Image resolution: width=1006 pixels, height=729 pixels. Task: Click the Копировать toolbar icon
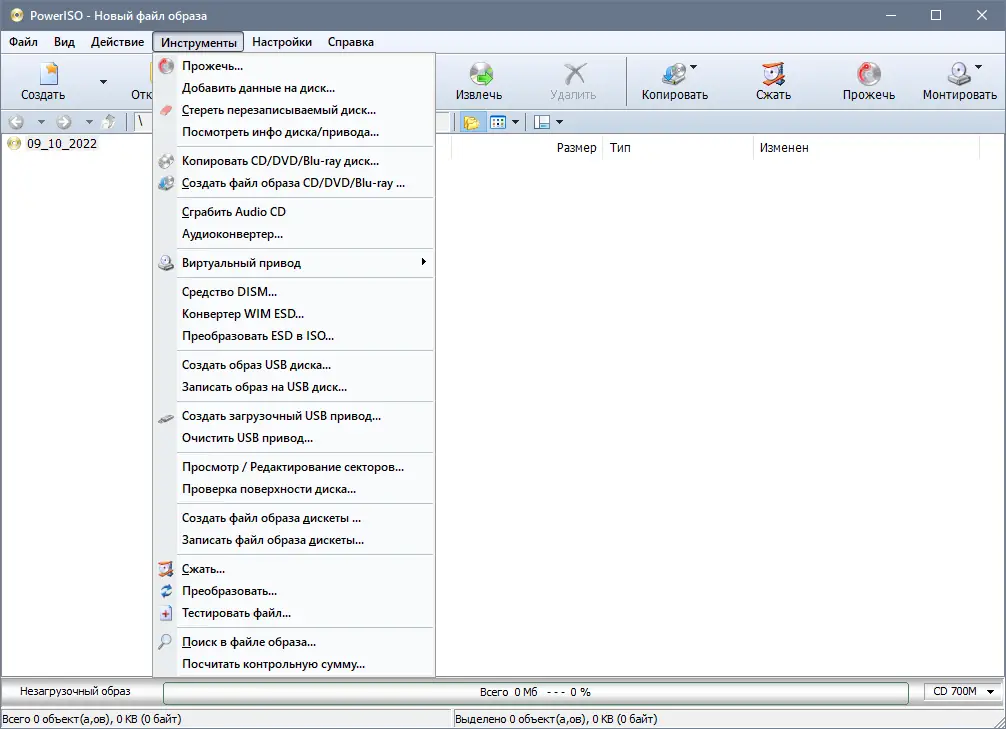[675, 80]
